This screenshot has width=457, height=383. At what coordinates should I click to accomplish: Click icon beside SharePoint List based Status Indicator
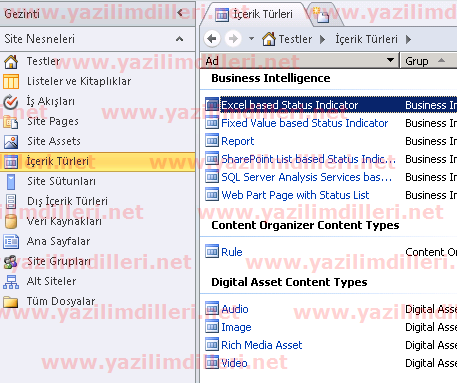pyautogui.click(x=212, y=159)
